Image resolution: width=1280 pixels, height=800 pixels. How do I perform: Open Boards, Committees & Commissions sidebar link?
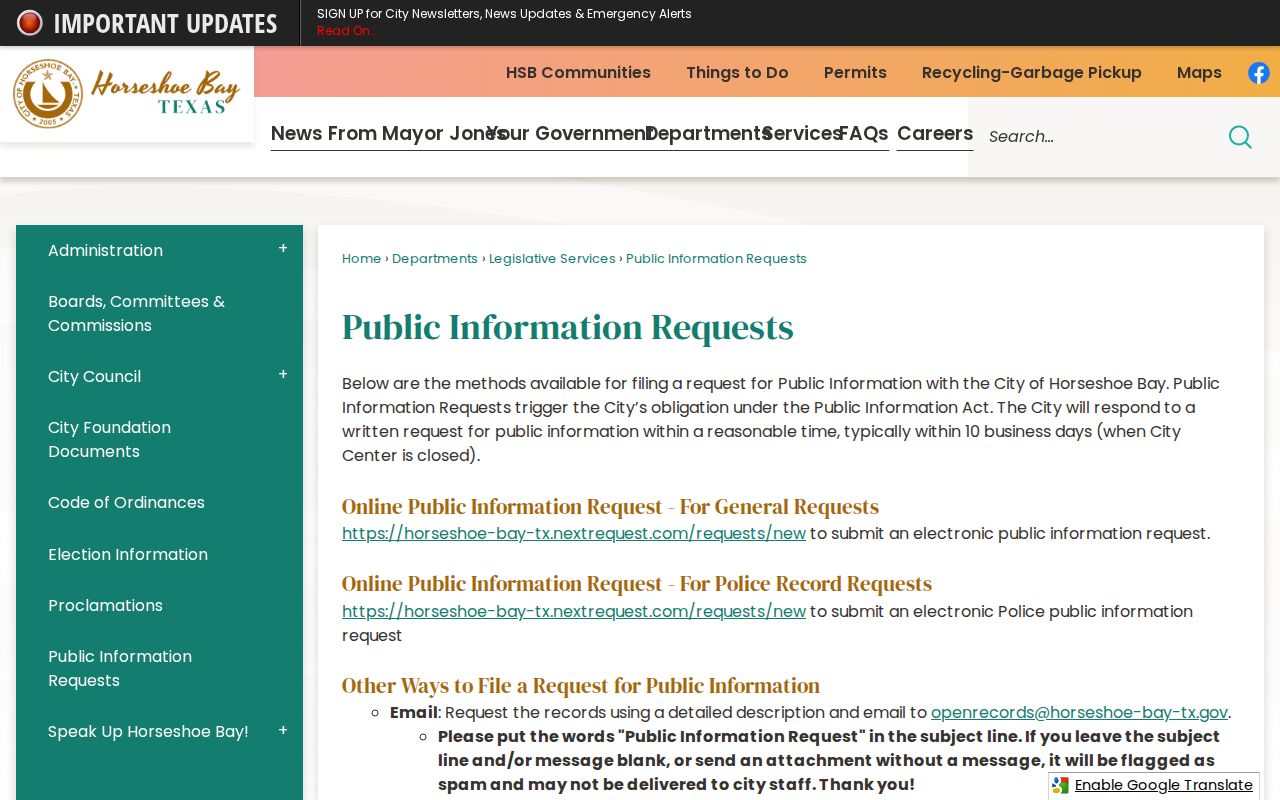tap(136, 314)
